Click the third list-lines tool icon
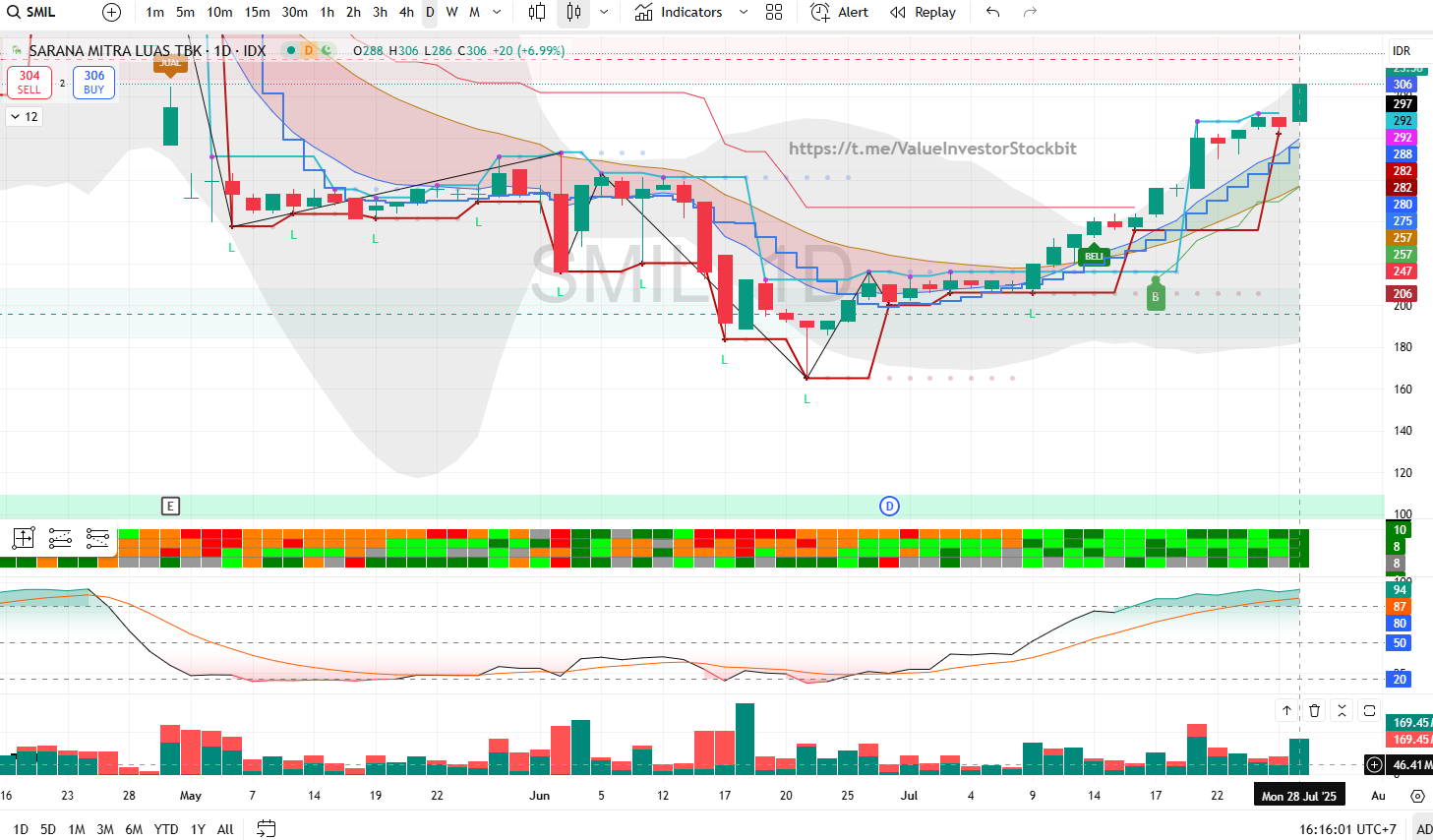Viewport: 1433px width, 840px height. [x=97, y=538]
